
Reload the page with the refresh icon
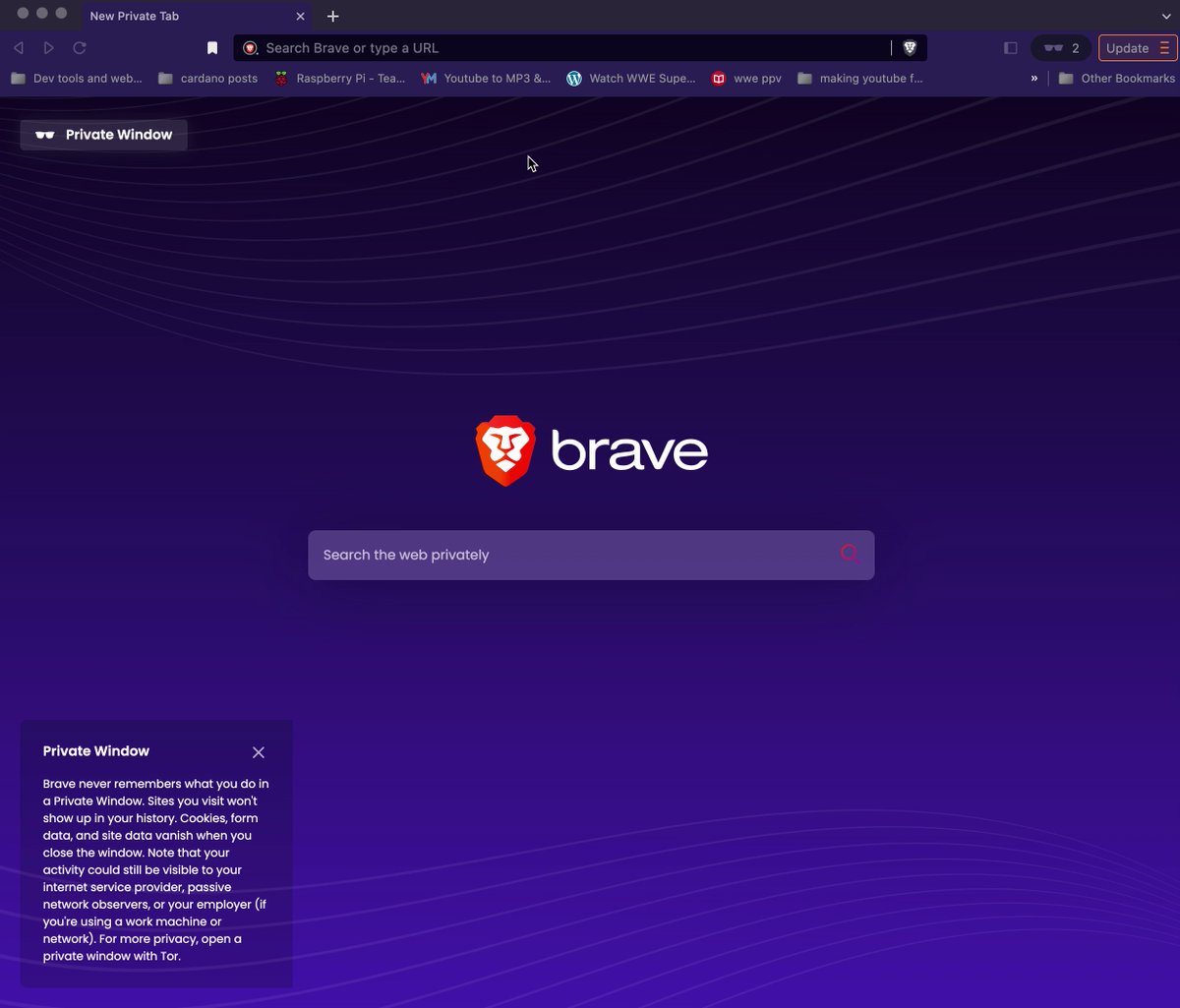point(80,47)
